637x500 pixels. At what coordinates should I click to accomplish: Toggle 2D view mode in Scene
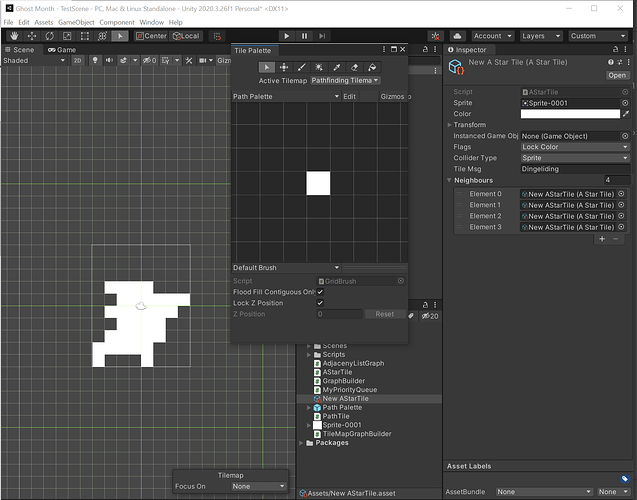77,60
